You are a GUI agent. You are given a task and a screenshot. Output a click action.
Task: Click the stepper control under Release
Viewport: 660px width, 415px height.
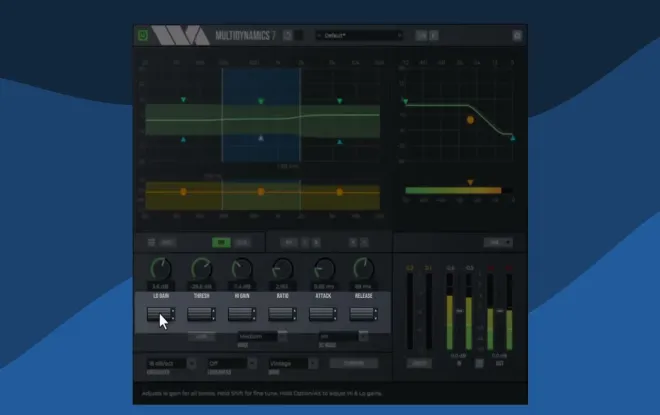click(364, 314)
